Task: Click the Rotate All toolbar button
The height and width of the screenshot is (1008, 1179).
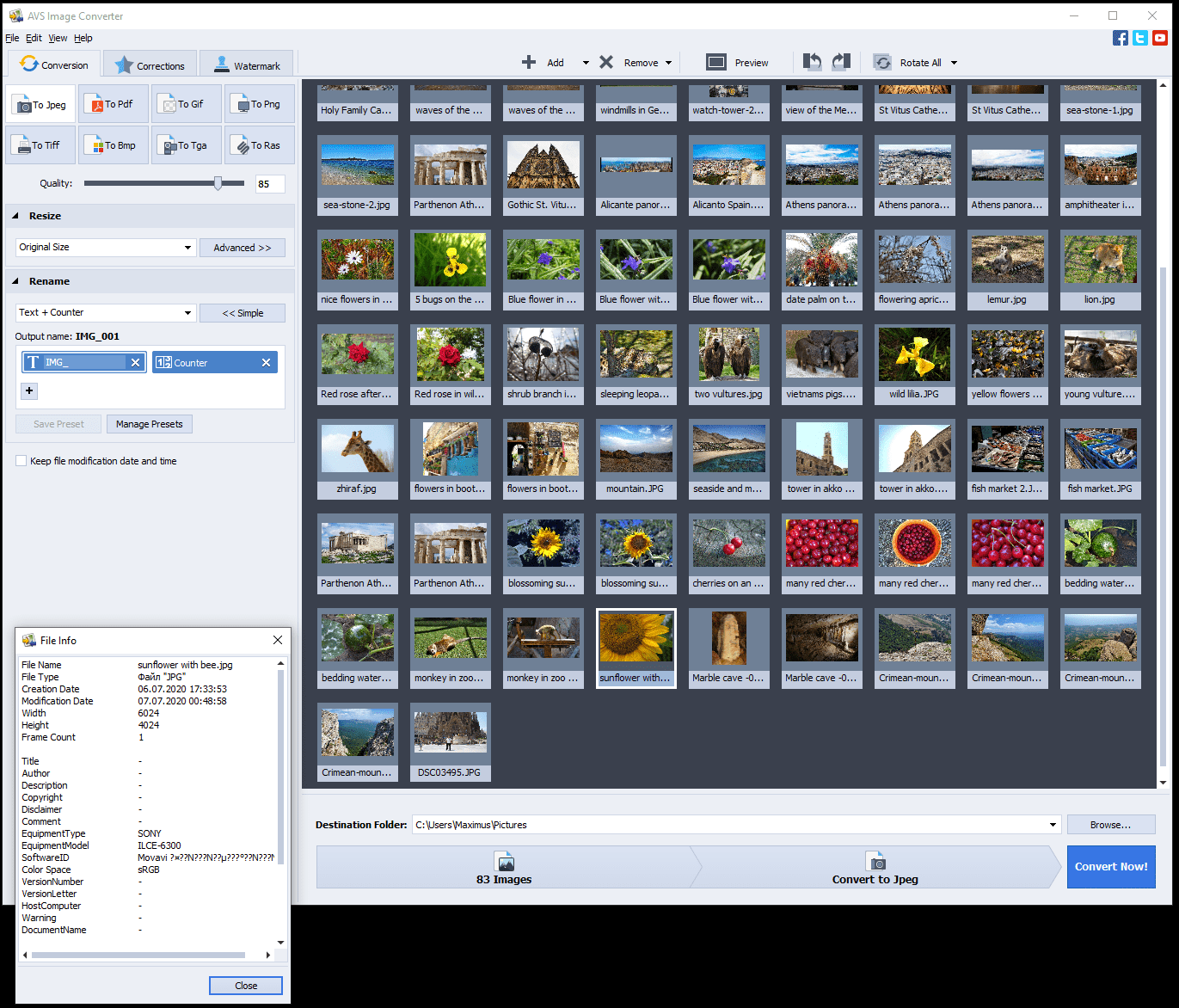Action: click(x=907, y=63)
